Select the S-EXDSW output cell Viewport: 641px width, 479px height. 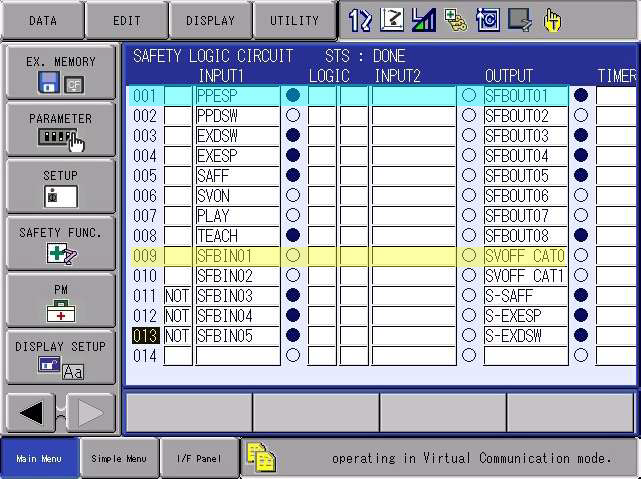pyautogui.click(x=526, y=336)
